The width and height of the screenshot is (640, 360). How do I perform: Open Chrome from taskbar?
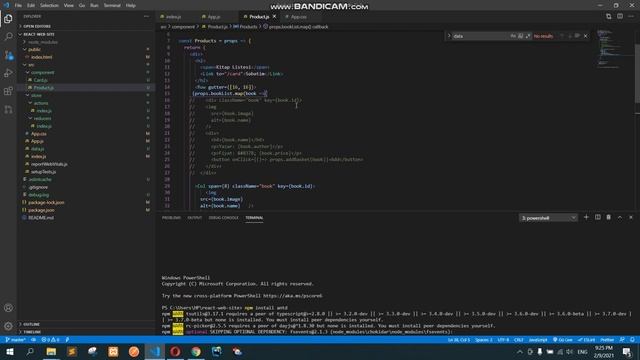click(x=196, y=351)
